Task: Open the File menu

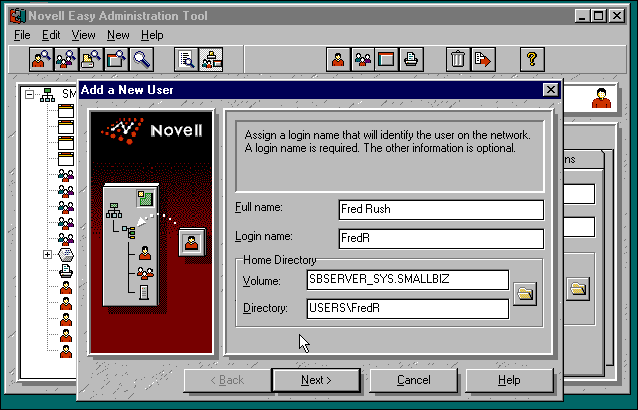Action: click(22, 35)
